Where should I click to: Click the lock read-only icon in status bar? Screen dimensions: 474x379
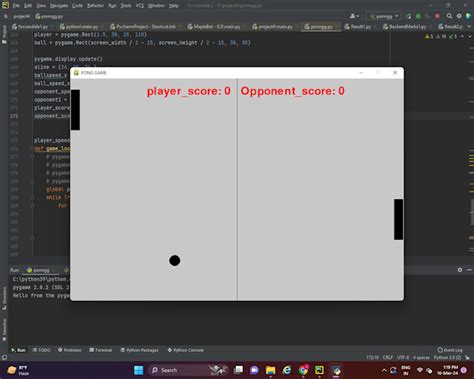point(467,357)
